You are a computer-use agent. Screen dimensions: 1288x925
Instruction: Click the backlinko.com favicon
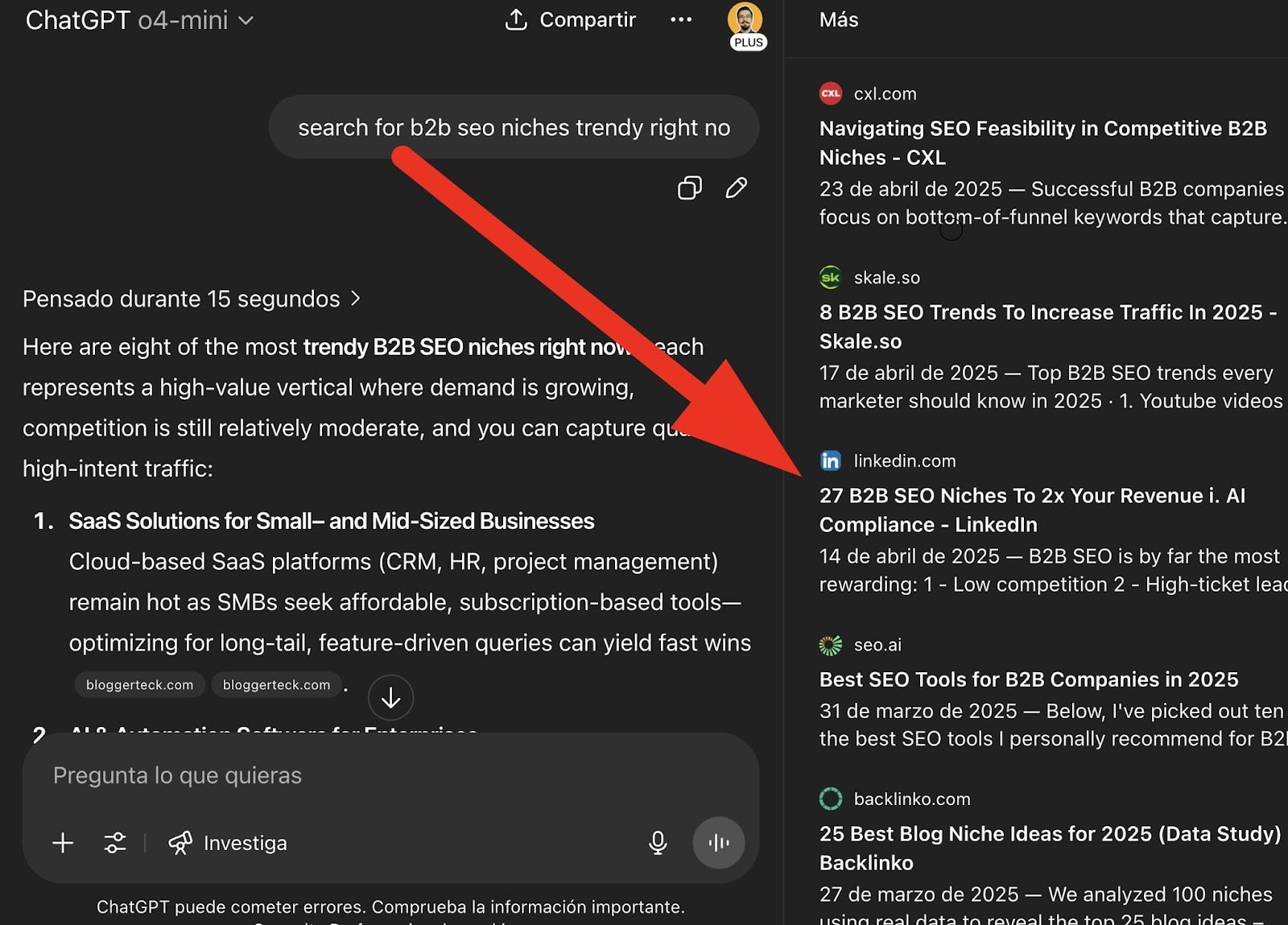[x=831, y=799]
